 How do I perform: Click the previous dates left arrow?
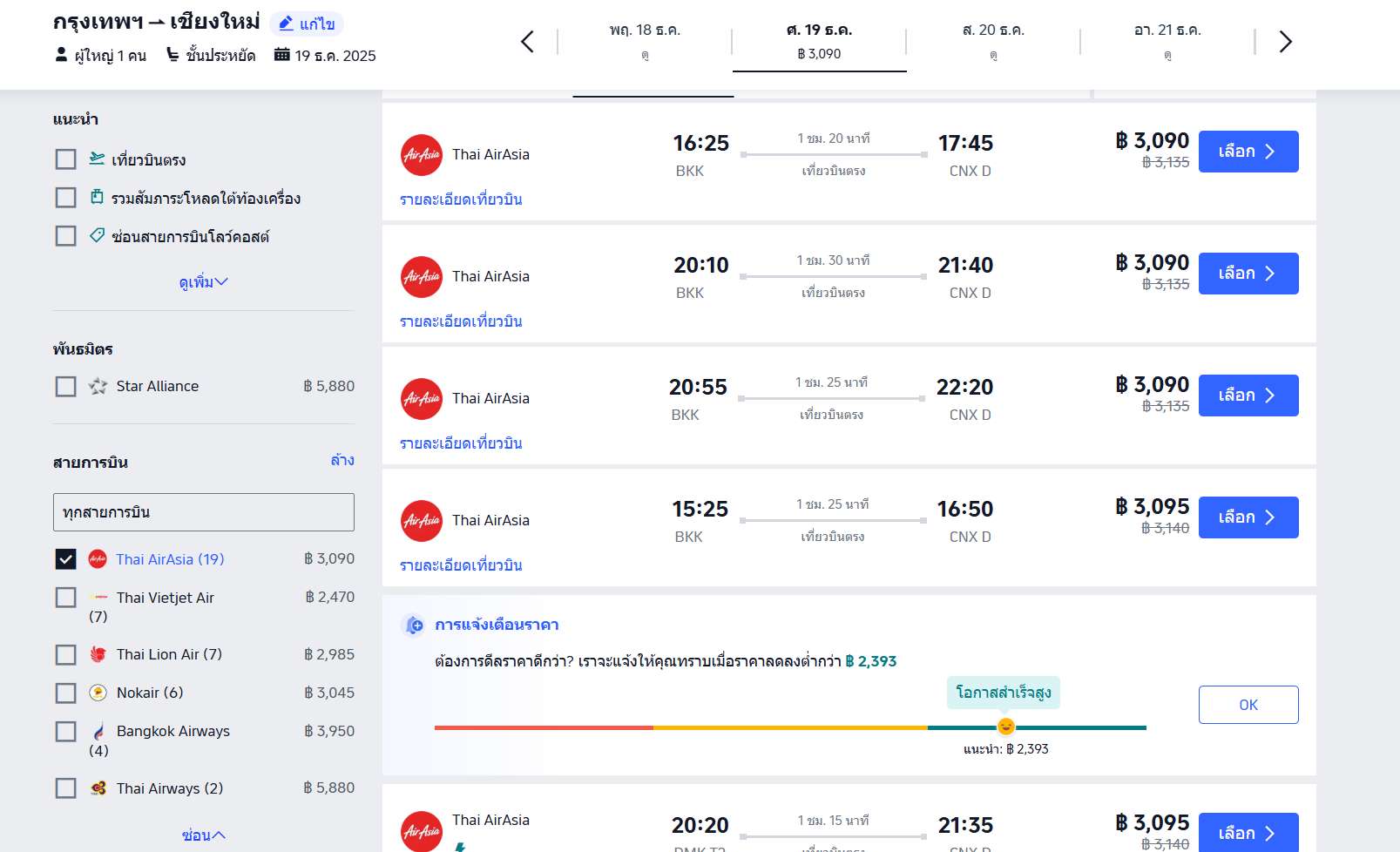click(527, 42)
